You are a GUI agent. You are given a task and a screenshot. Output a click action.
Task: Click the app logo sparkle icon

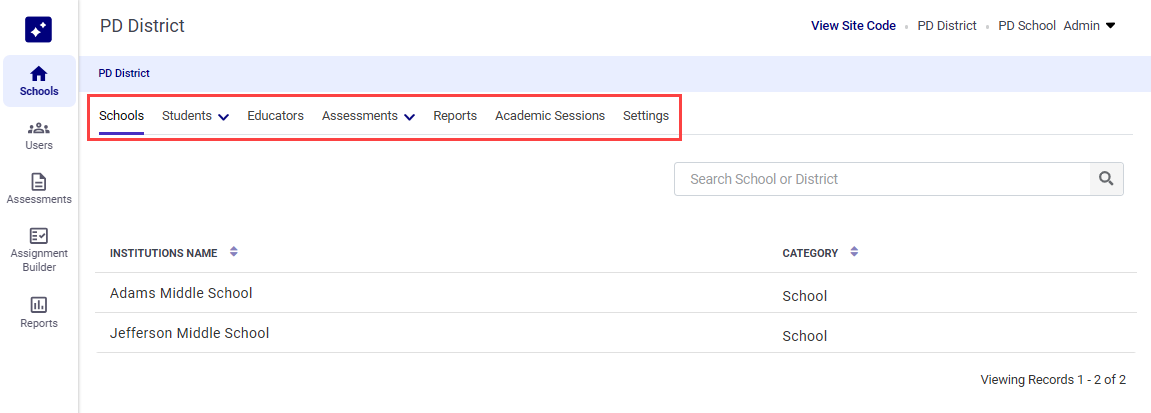(x=38, y=29)
